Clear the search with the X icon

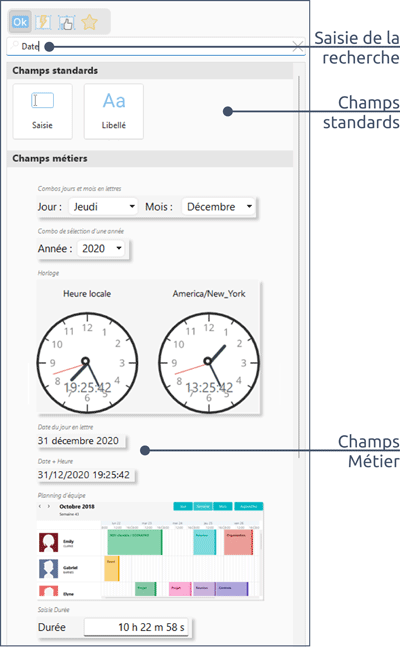pyautogui.click(x=298, y=46)
